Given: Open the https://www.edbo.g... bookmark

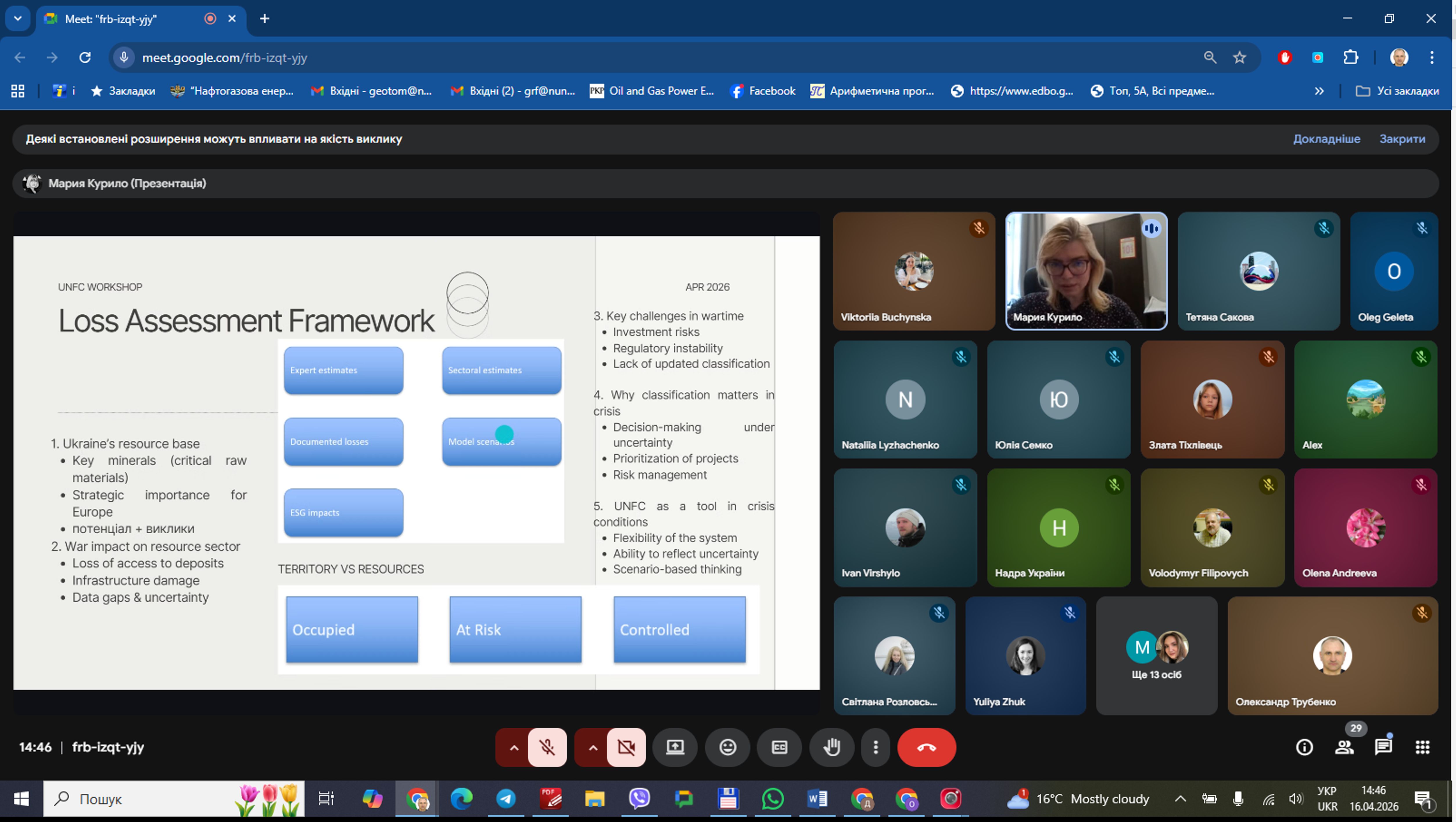Looking at the screenshot, I should click(1012, 91).
